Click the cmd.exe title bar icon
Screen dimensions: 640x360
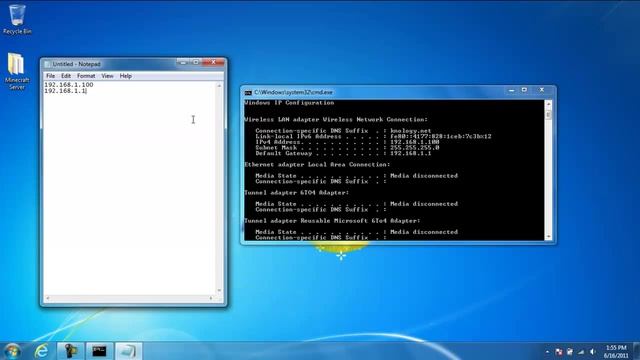248,93
